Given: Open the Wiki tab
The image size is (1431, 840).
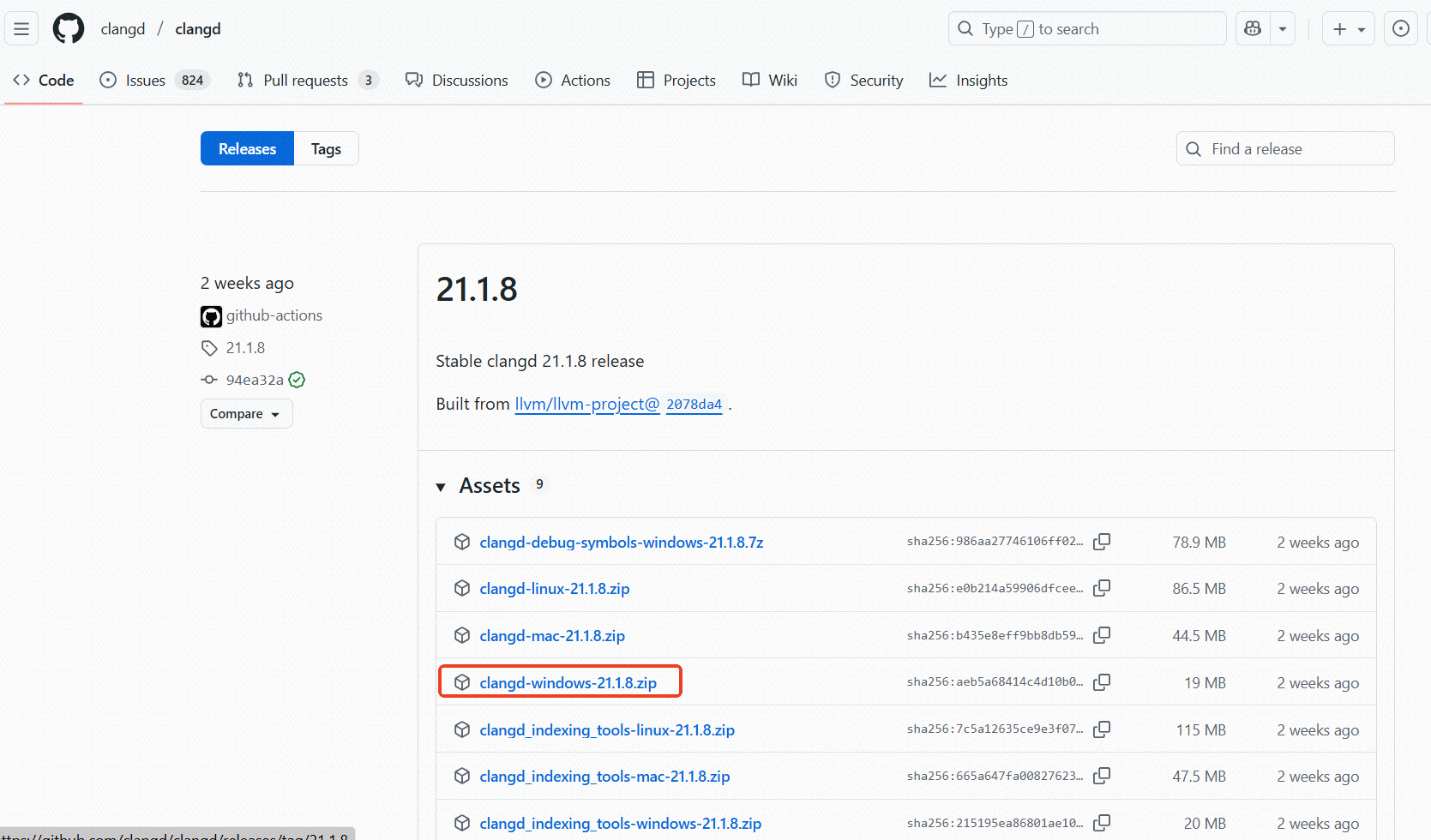Looking at the screenshot, I should (770, 81).
